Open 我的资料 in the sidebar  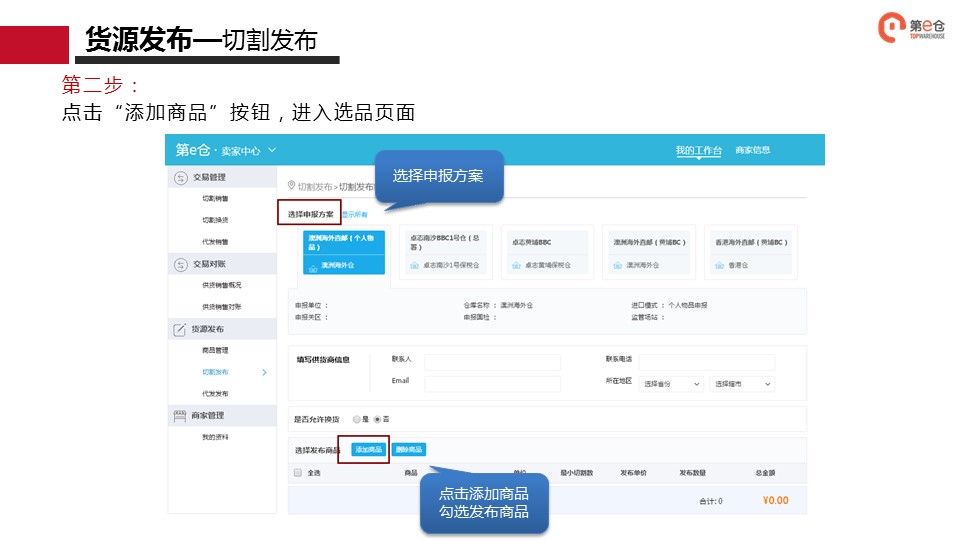[215, 437]
